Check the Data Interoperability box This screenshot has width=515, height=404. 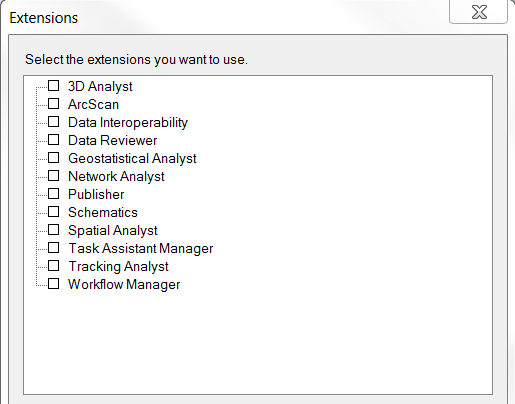pyautogui.click(x=54, y=122)
